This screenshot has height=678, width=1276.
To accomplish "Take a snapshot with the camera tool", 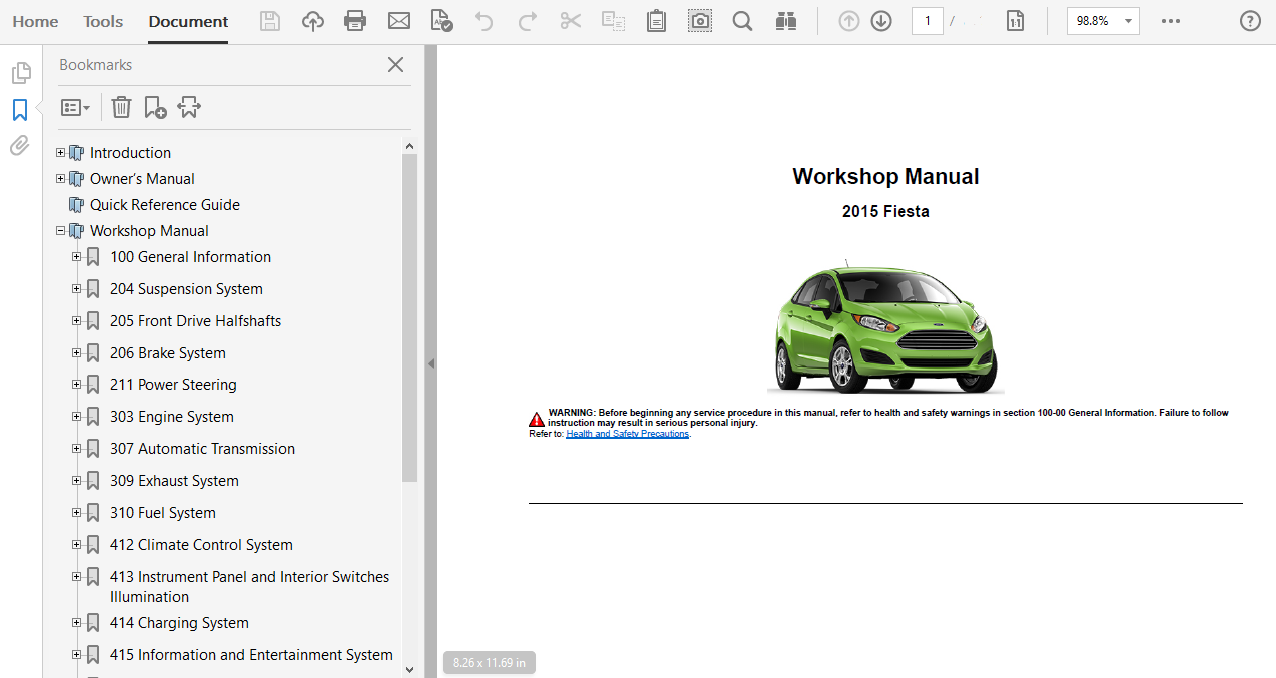I will [699, 20].
